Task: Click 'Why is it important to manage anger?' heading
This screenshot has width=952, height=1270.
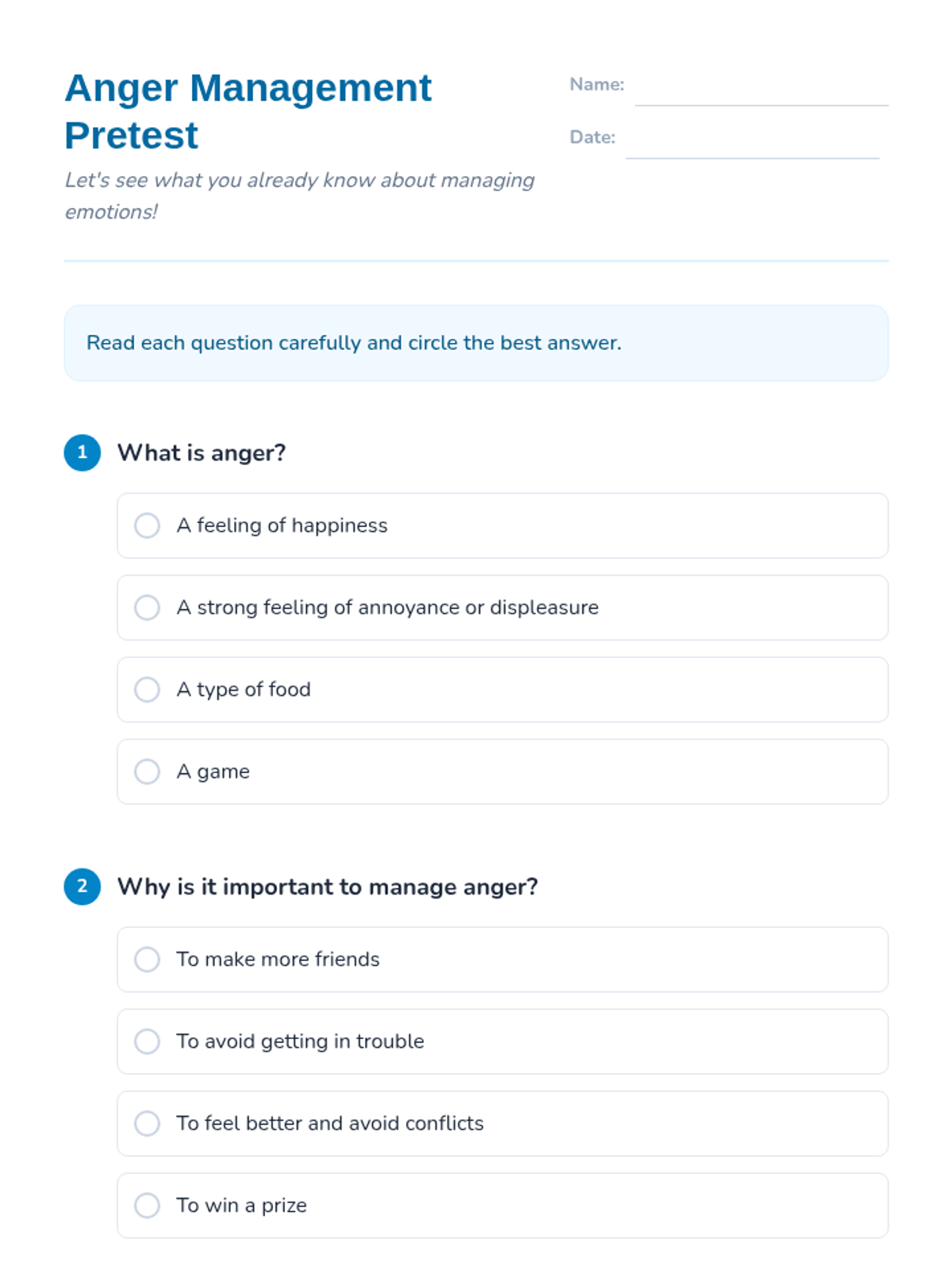Action: point(328,887)
